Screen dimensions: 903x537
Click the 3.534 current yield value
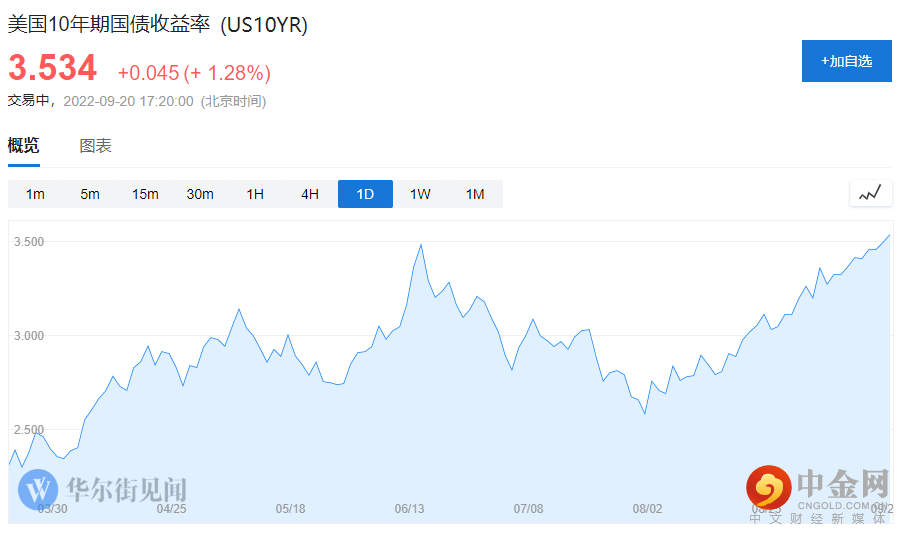[x=53, y=69]
